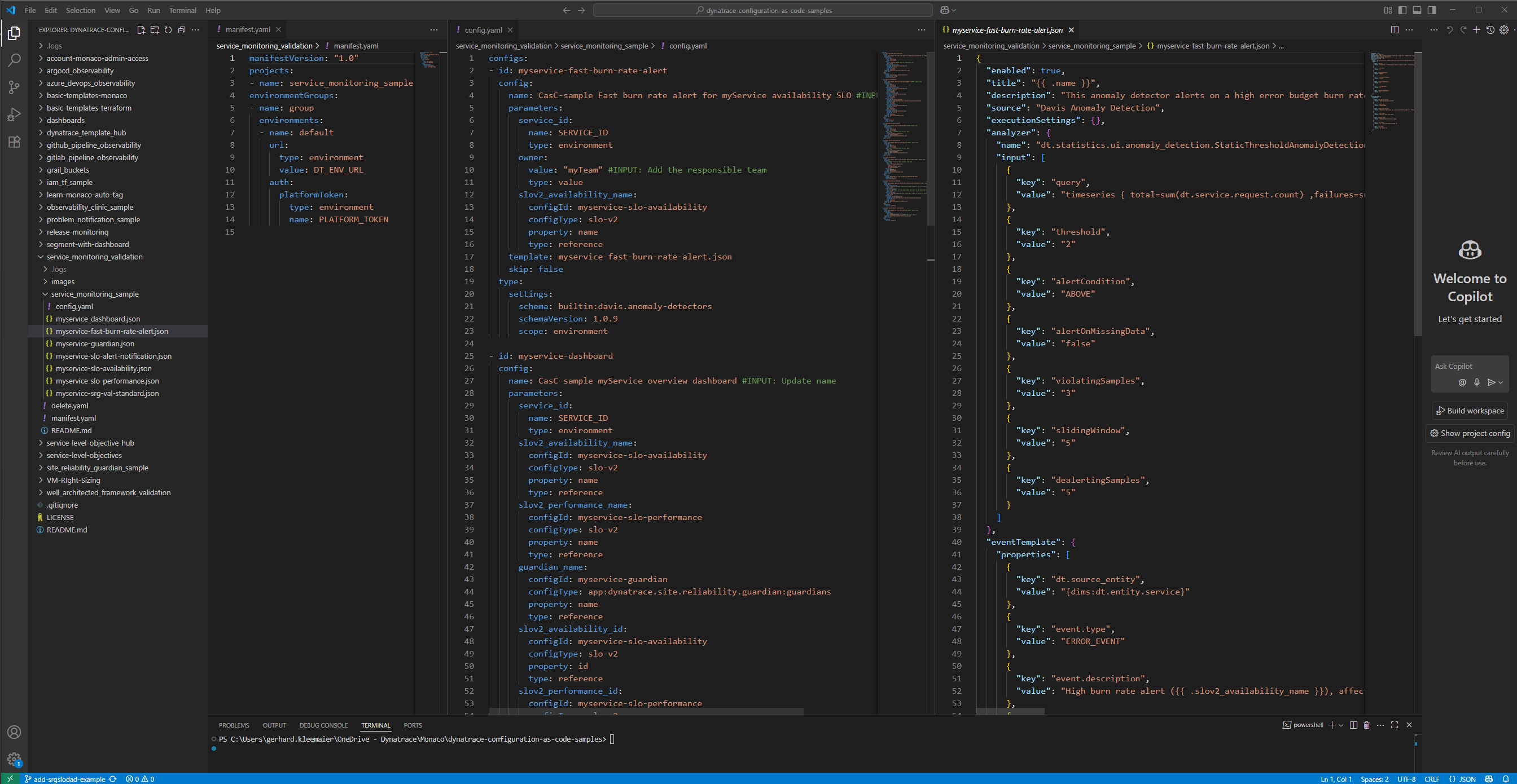Close the config.yaml editor tab
Viewport: 1517px width, 784px height.
510,30
